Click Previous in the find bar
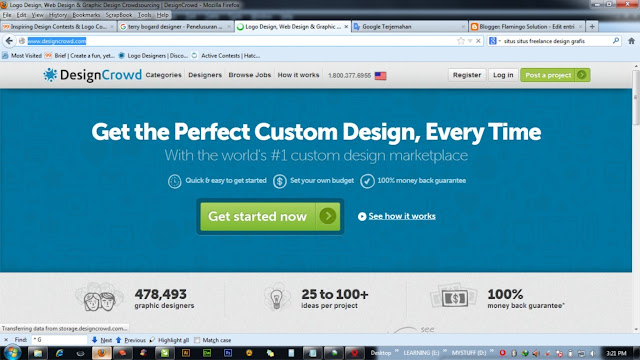This screenshot has height=360, width=640. (x=131, y=340)
